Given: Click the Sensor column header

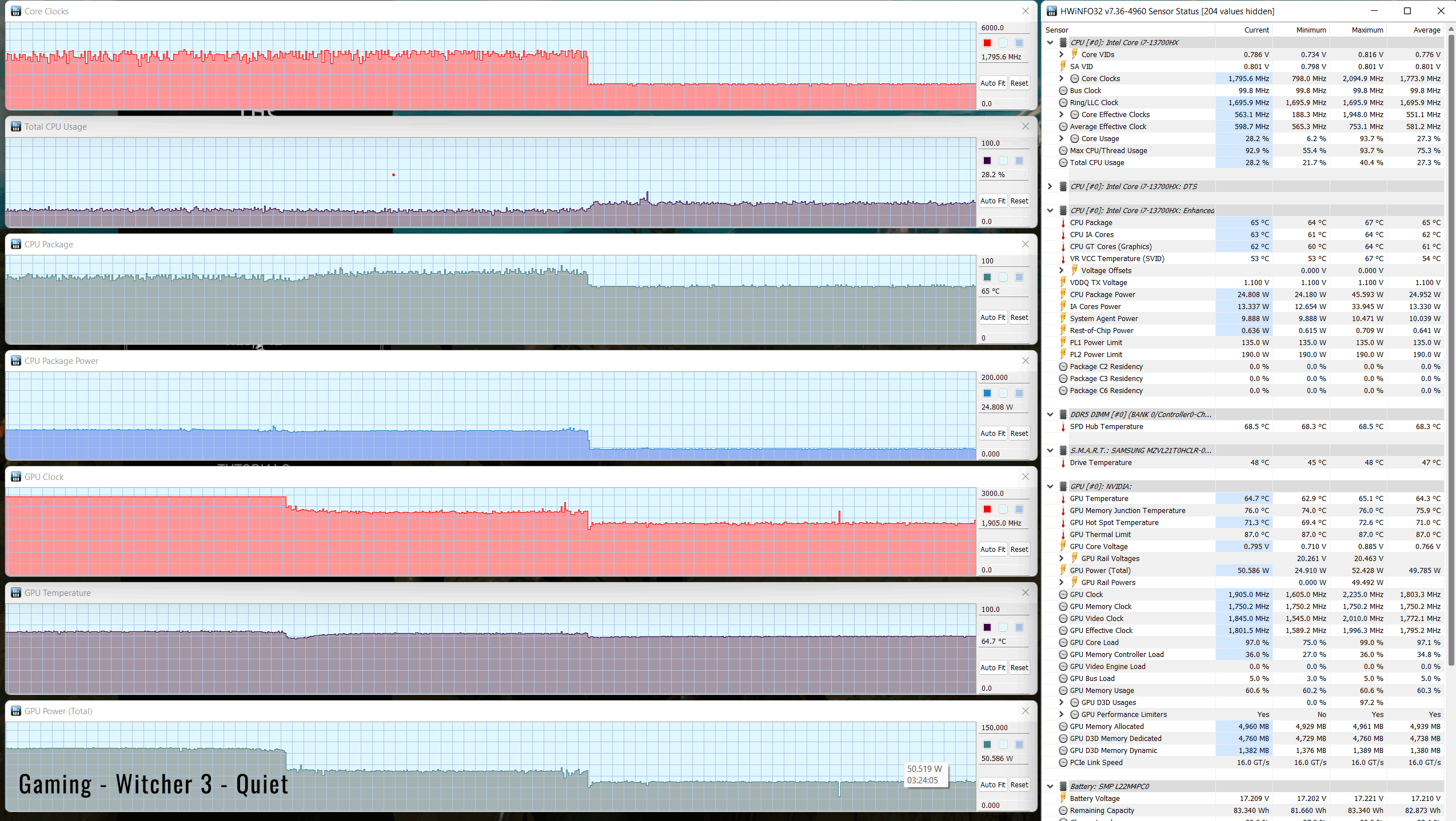Looking at the screenshot, I should [1128, 30].
